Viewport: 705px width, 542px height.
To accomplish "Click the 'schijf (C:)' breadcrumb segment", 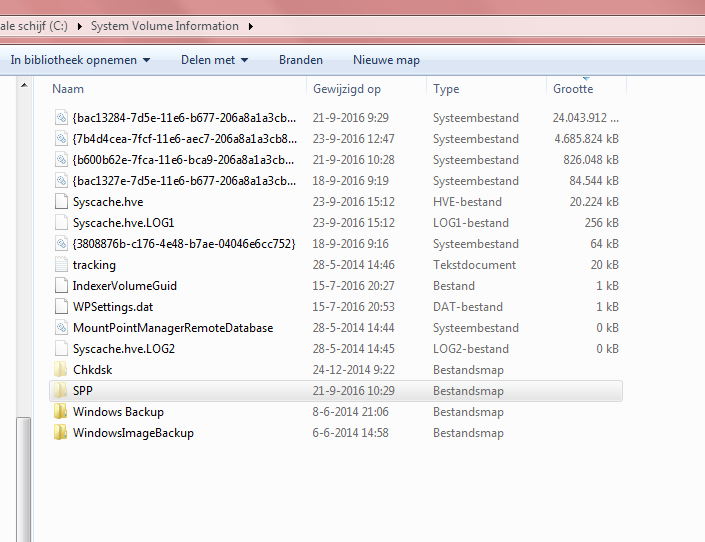I will coord(34,26).
